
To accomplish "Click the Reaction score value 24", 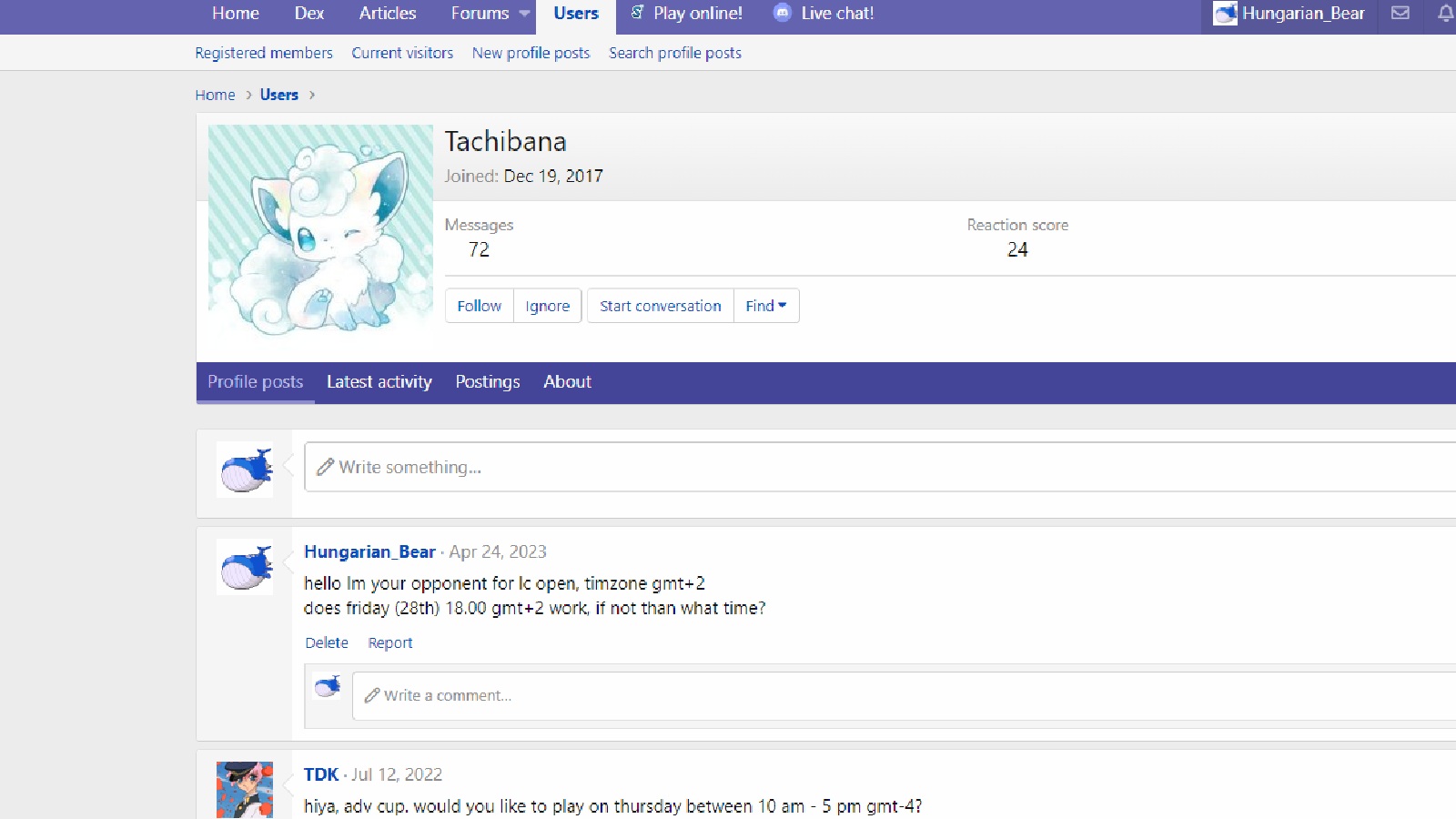I will coord(1017,249).
